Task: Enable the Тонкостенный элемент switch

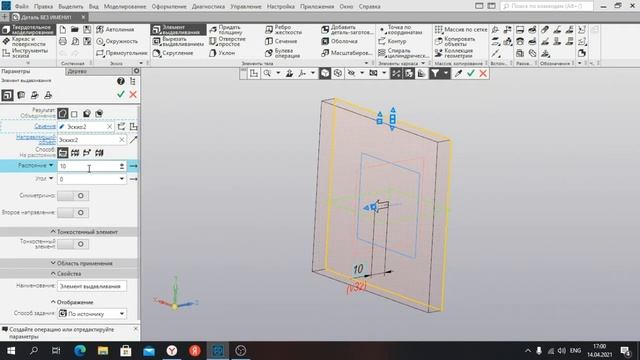Action: coord(73,244)
